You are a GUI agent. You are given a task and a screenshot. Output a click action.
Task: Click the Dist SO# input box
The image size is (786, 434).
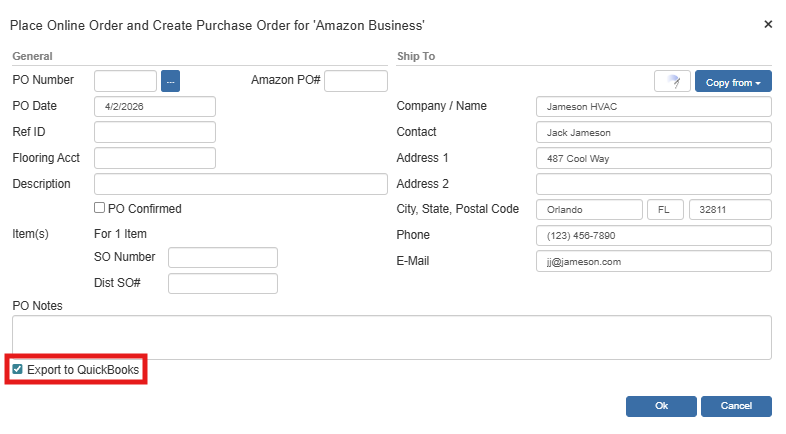pyautogui.click(x=222, y=283)
